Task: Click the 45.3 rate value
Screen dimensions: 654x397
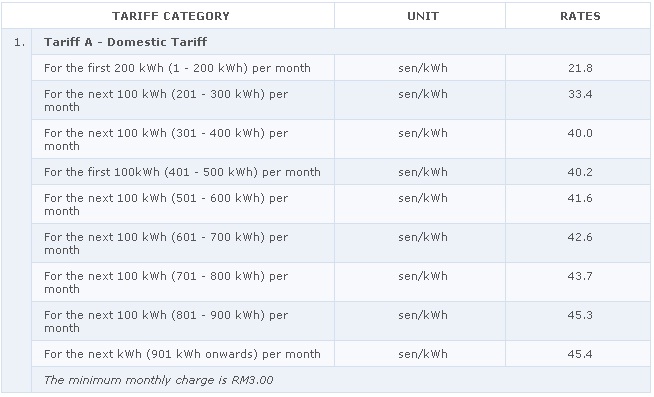Action: click(x=580, y=315)
